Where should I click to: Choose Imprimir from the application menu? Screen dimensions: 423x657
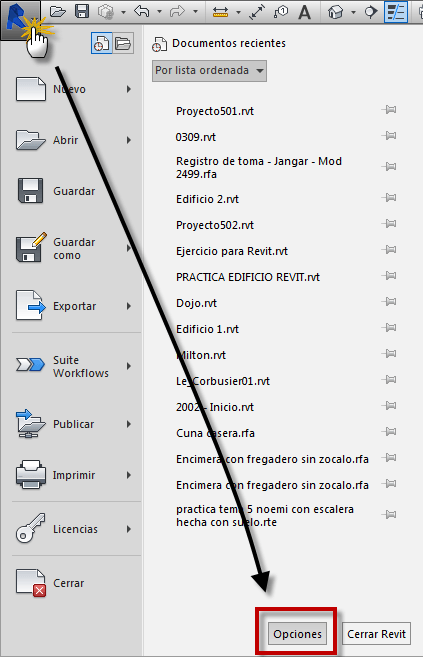pos(74,475)
